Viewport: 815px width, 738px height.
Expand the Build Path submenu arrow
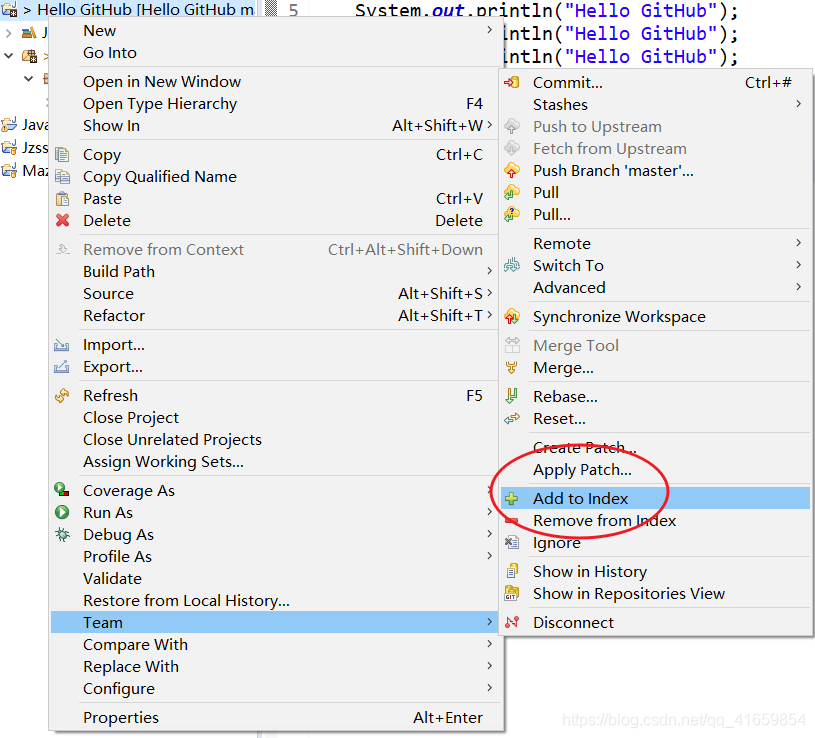489,271
